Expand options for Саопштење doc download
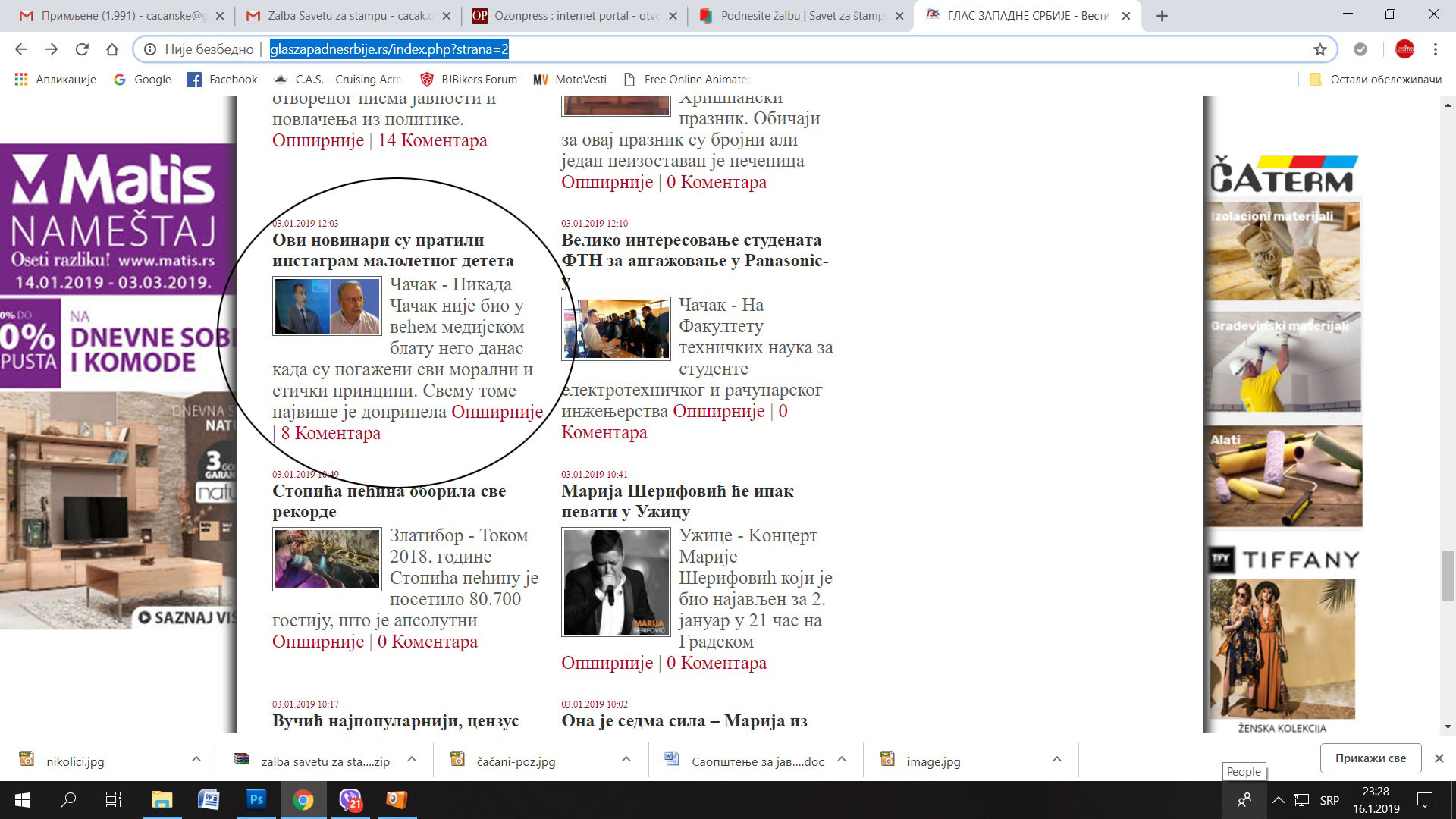The image size is (1456, 819). pos(842,759)
